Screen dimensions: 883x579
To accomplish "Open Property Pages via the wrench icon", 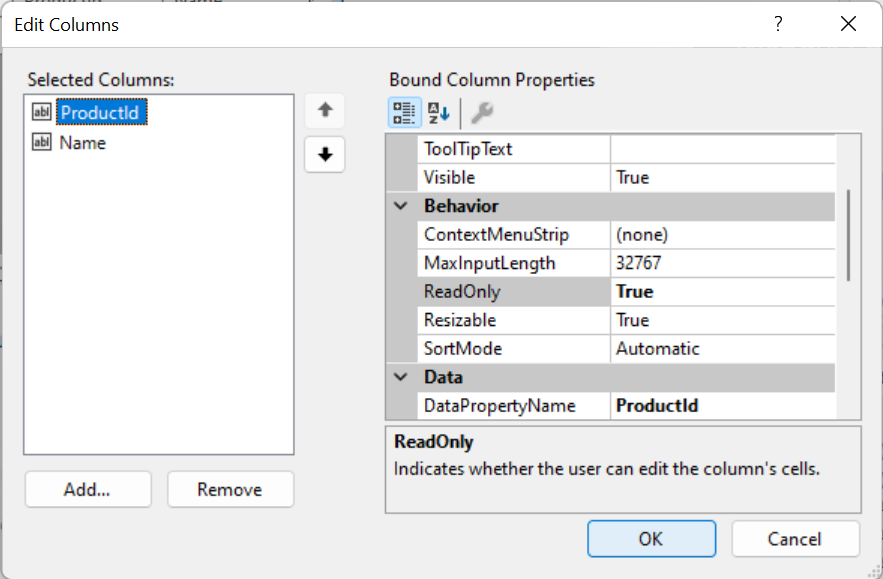I will pos(482,112).
